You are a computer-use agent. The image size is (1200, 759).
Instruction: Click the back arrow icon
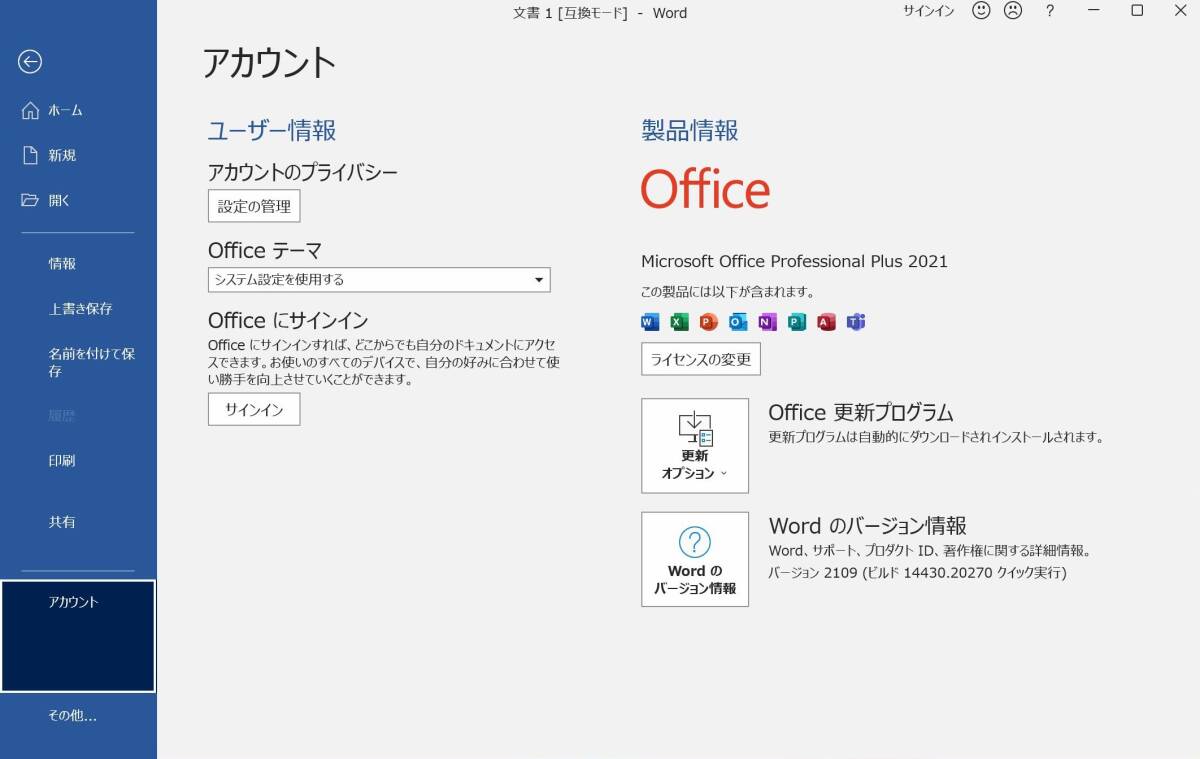coord(30,62)
